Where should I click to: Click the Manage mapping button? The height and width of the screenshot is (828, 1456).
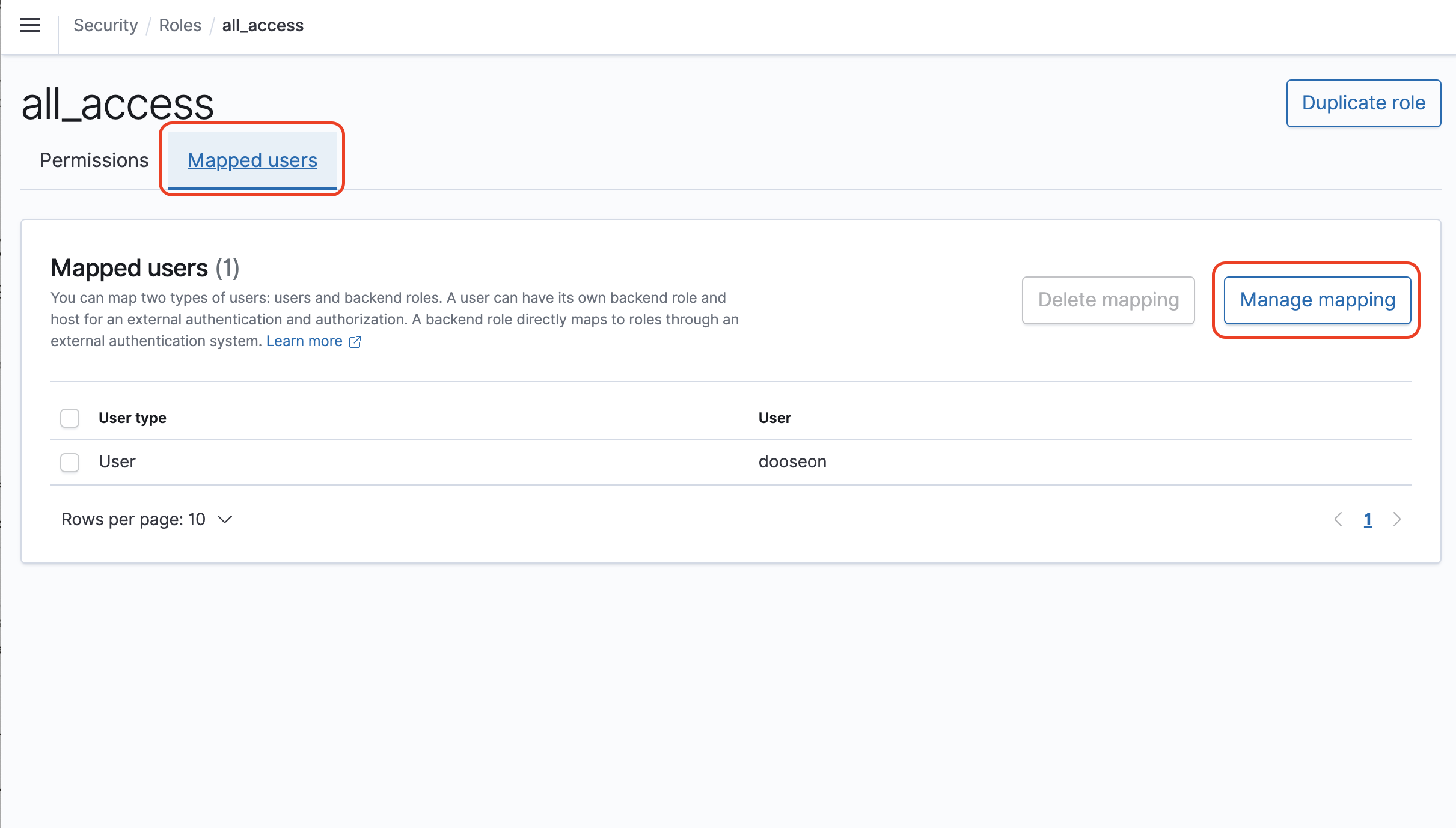[x=1317, y=300]
